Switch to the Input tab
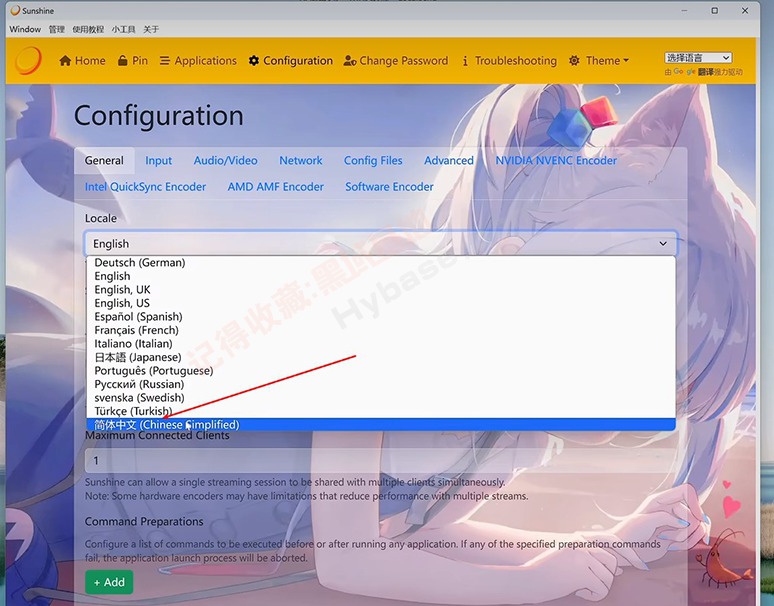This screenshot has height=606, width=774. coord(158,160)
